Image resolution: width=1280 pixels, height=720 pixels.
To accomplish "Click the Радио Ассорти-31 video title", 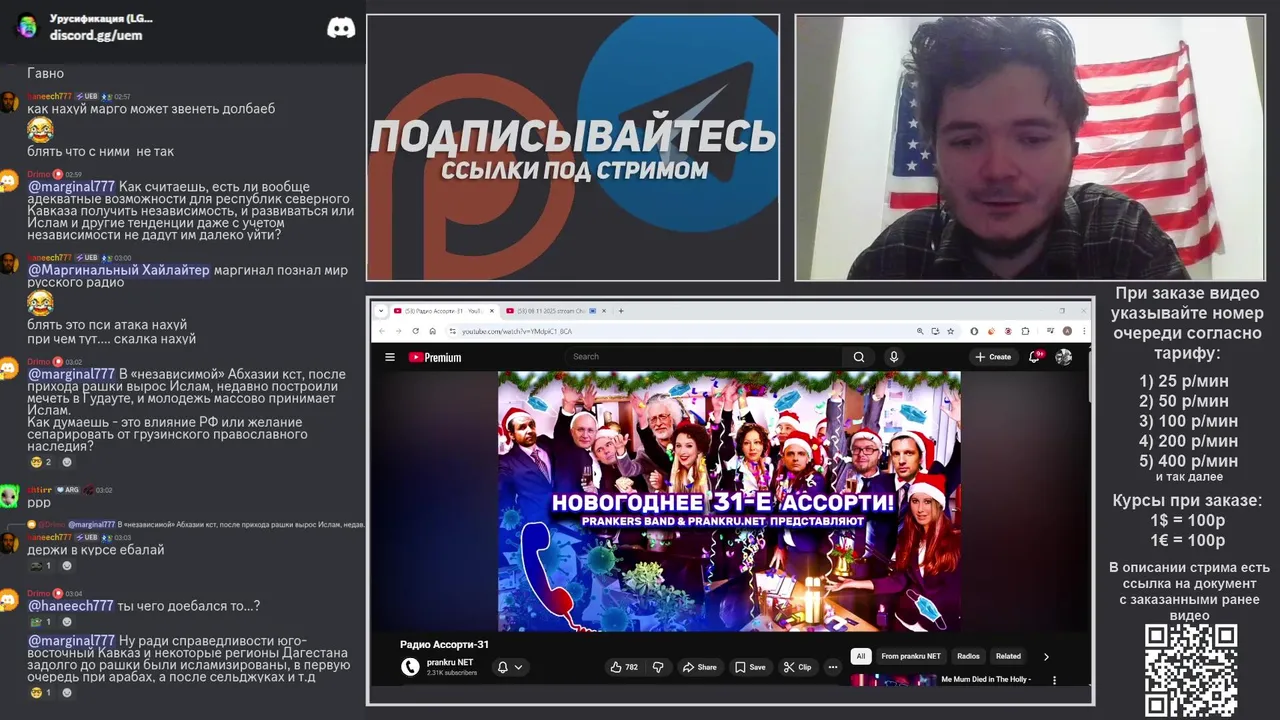I will tap(445, 645).
